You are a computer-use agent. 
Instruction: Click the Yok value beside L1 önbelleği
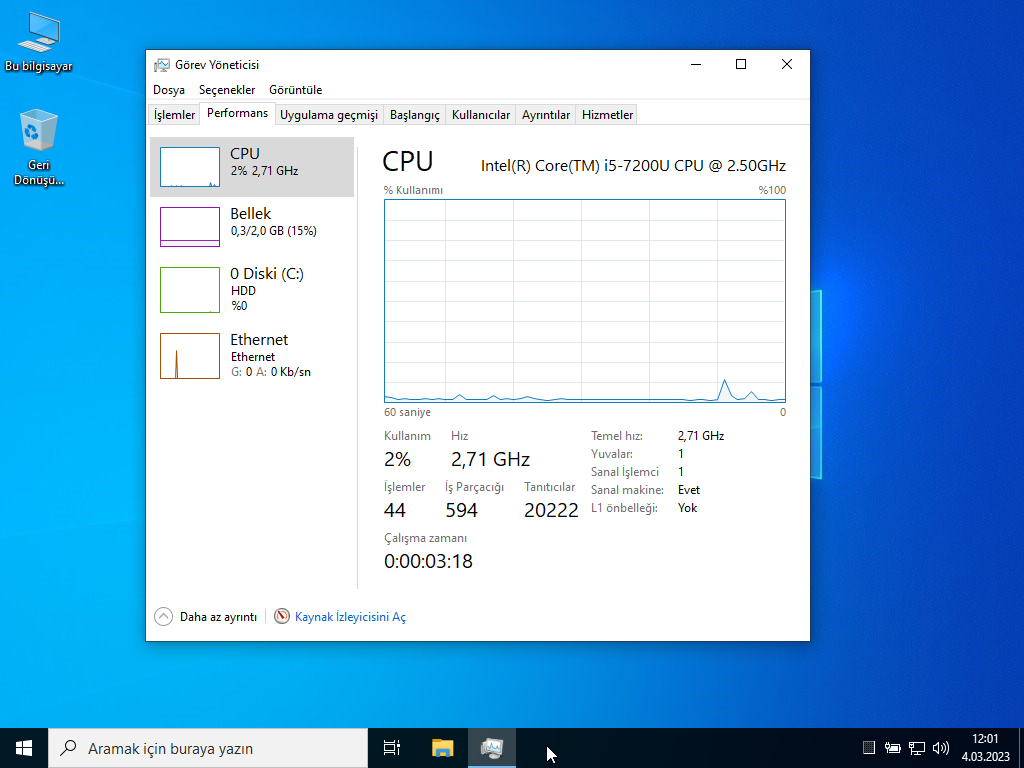tap(688, 507)
